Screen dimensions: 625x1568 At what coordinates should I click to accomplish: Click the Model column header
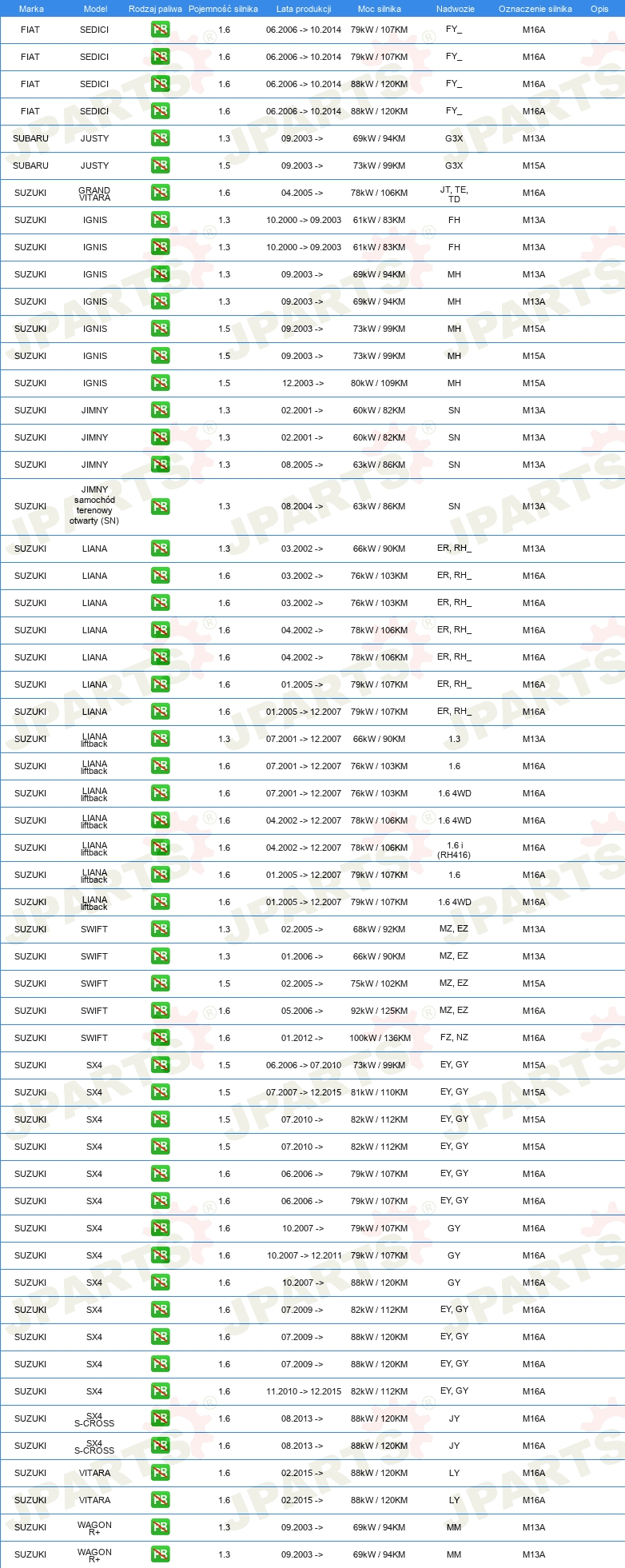(95, 9)
